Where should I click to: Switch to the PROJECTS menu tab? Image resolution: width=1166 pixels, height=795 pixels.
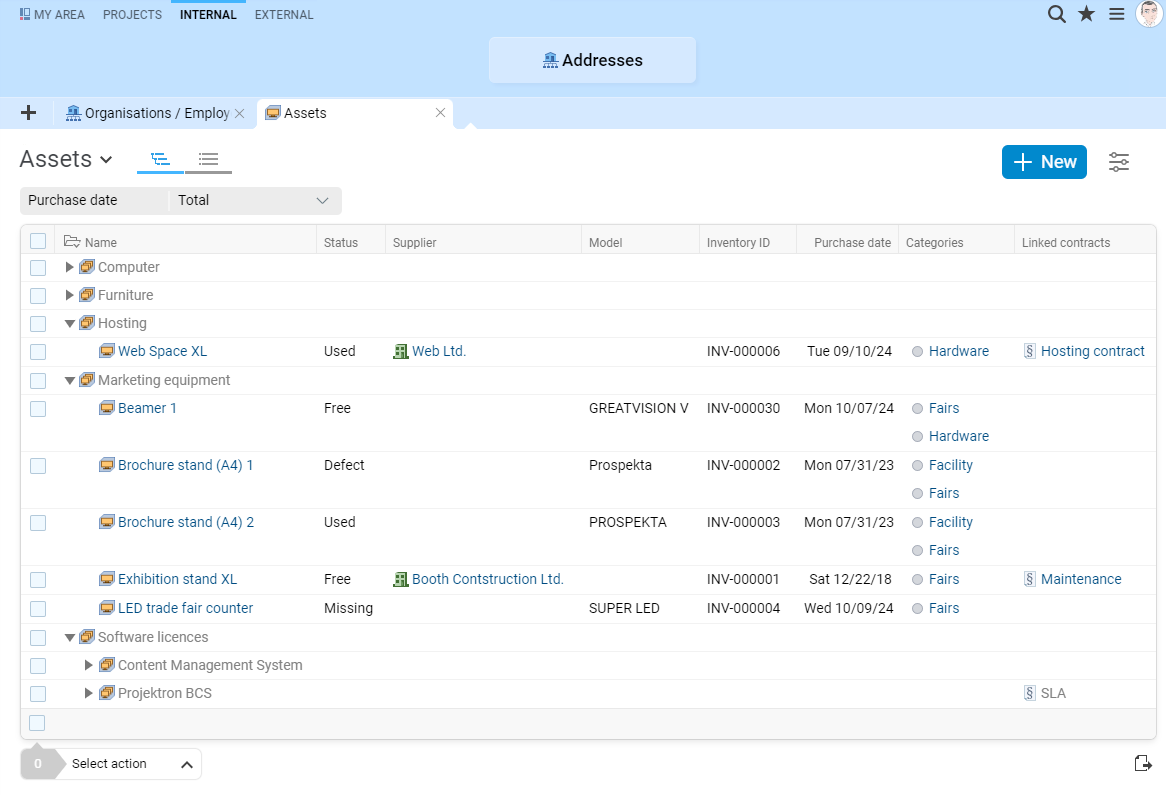point(132,15)
